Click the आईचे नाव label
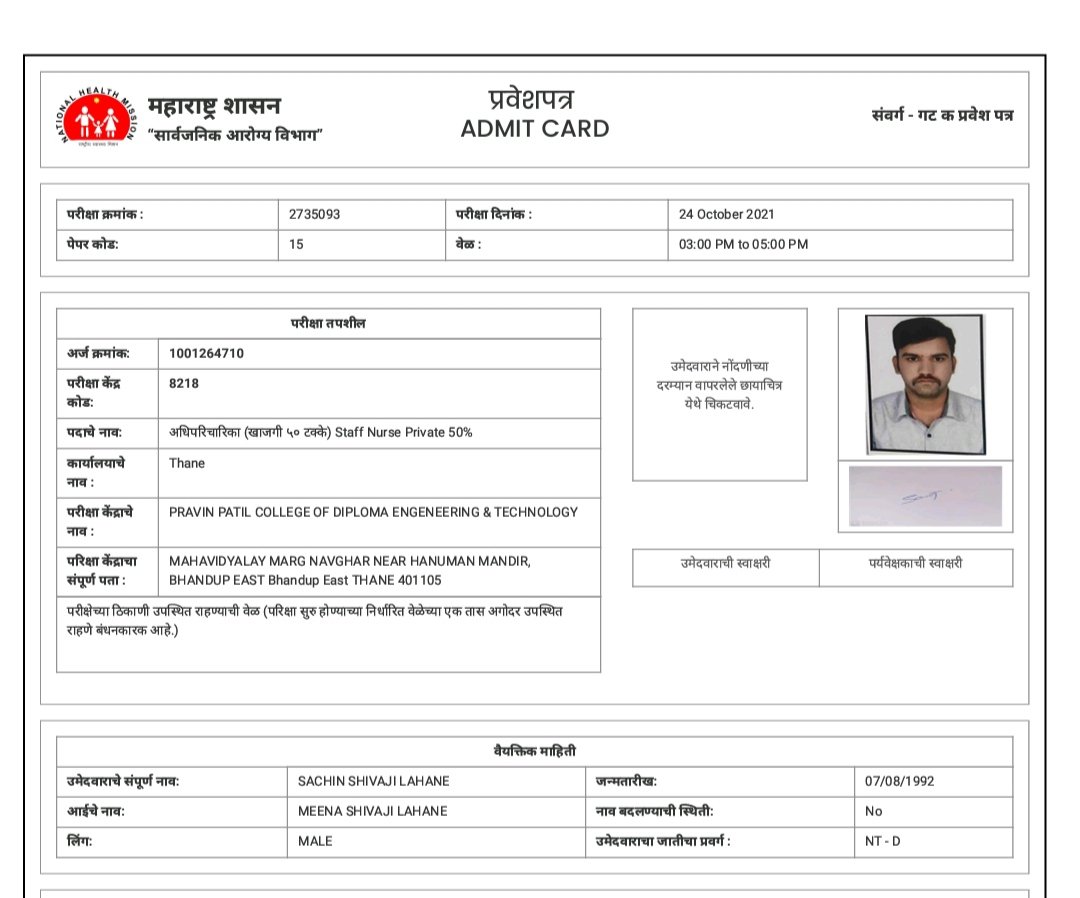The width and height of the screenshot is (1080, 898). [96, 811]
